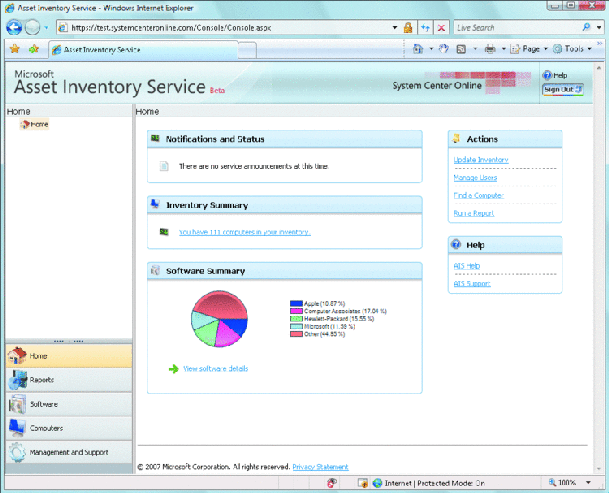Click the navigation pane splitter grip dots

point(69,341)
